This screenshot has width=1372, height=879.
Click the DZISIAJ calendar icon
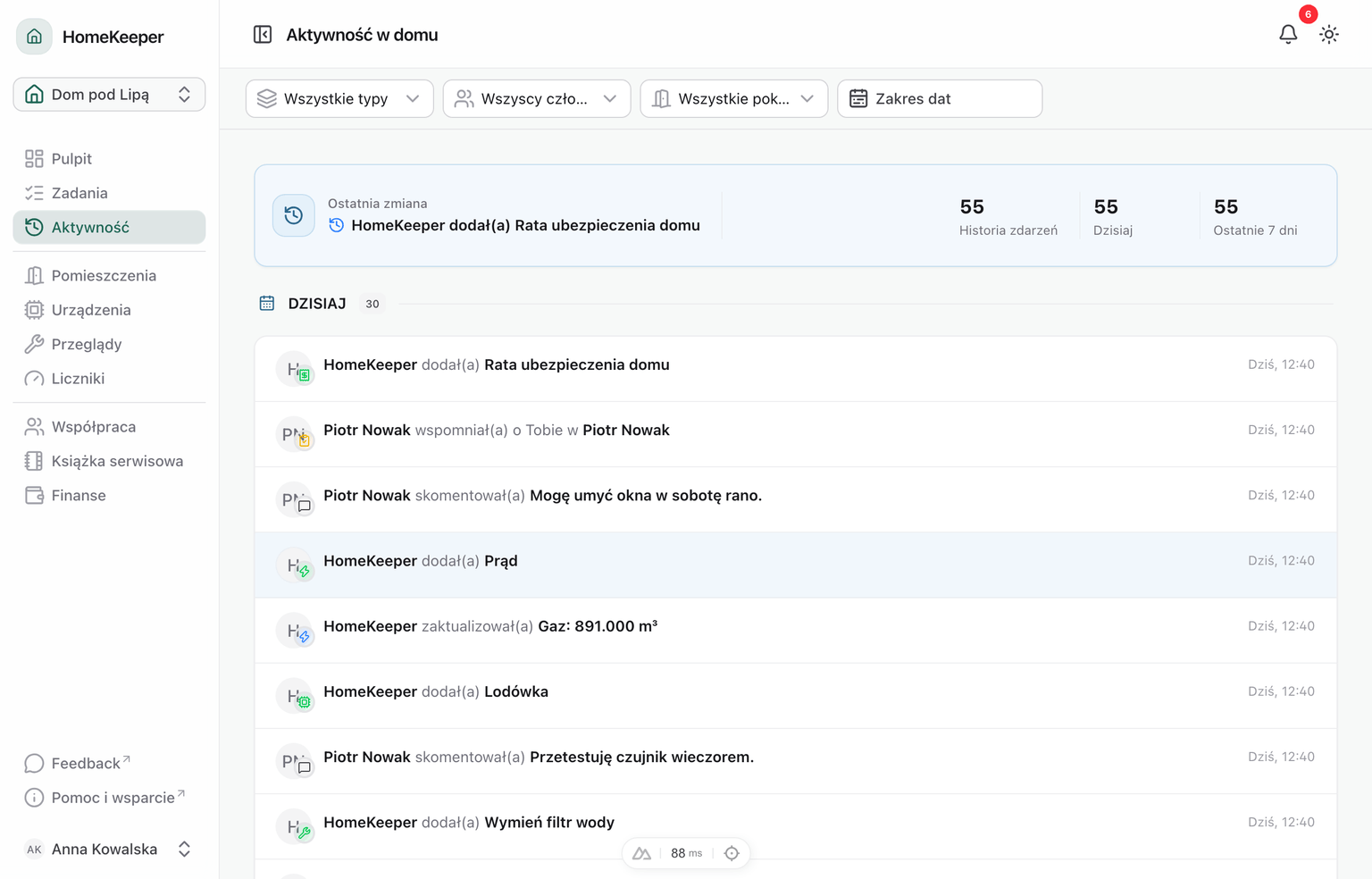pyautogui.click(x=267, y=304)
